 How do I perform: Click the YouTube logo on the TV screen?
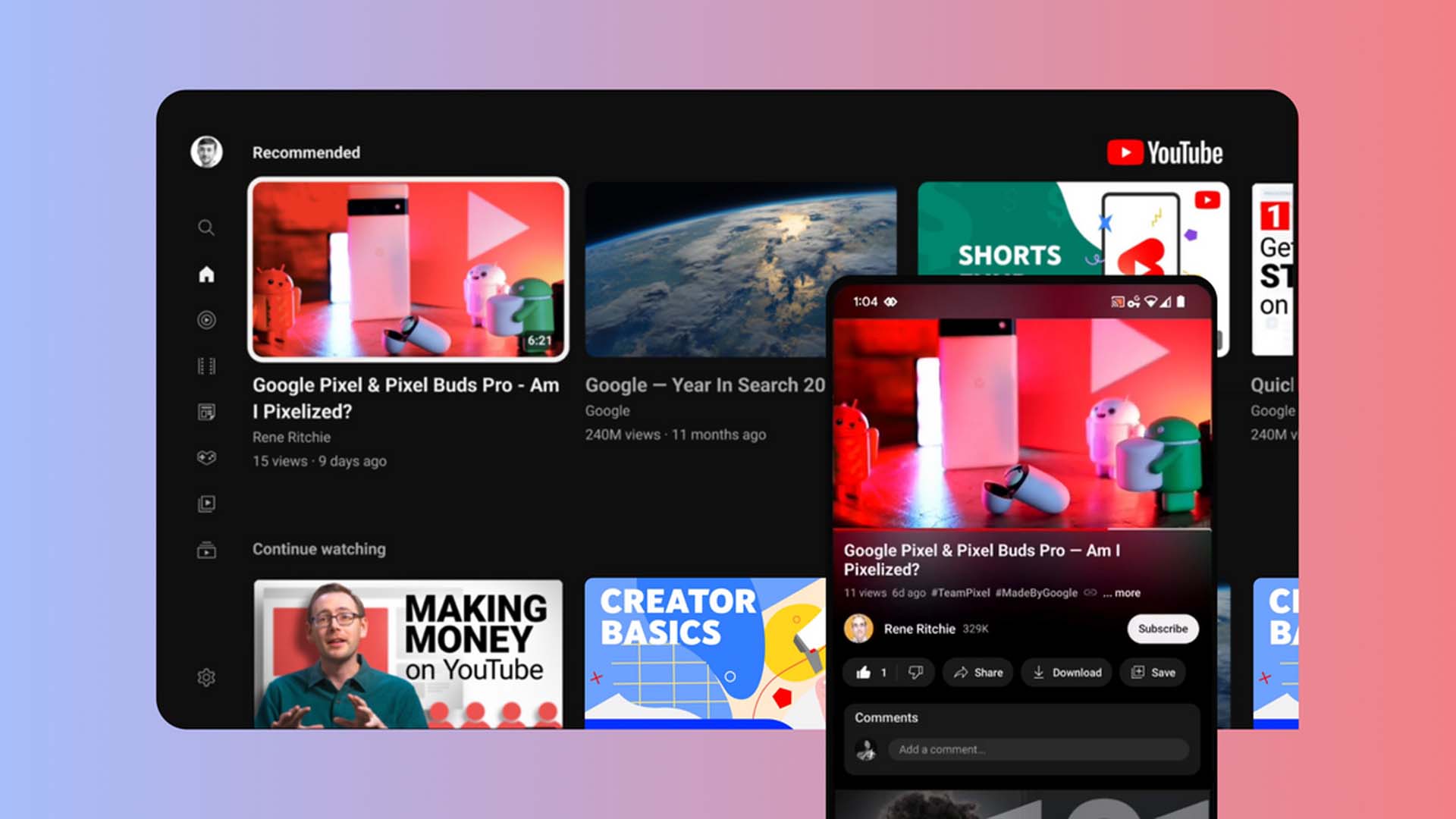tap(1165, 152)
